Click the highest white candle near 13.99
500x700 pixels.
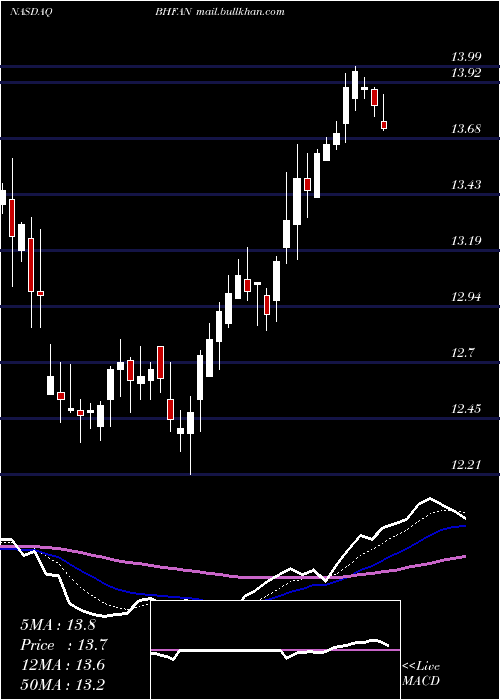(355, 85)
